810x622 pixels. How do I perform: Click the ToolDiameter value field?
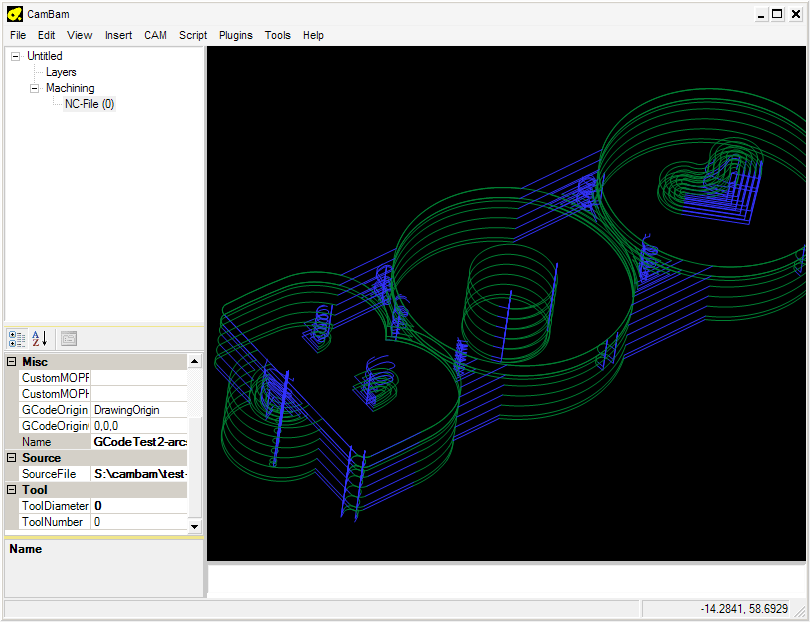coord(138,506)
